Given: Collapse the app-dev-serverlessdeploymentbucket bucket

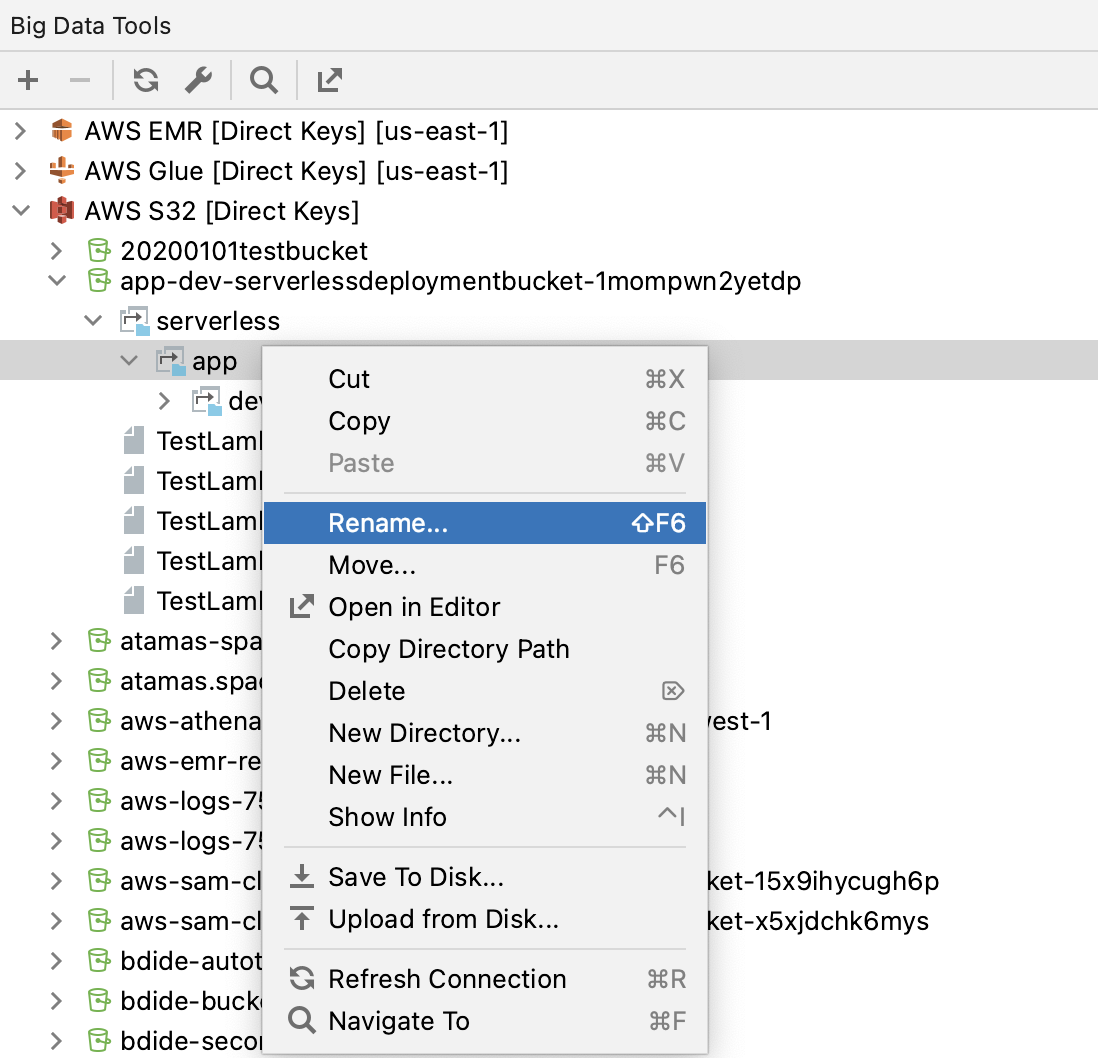Looking at the screenshot, I should (x=57, y=280).
